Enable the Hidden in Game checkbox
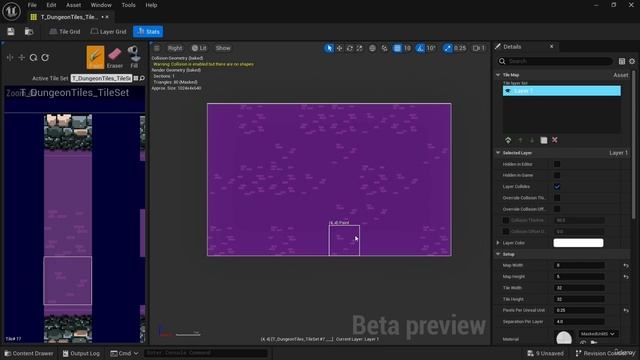The image size is (640, 360). (557, 175)
